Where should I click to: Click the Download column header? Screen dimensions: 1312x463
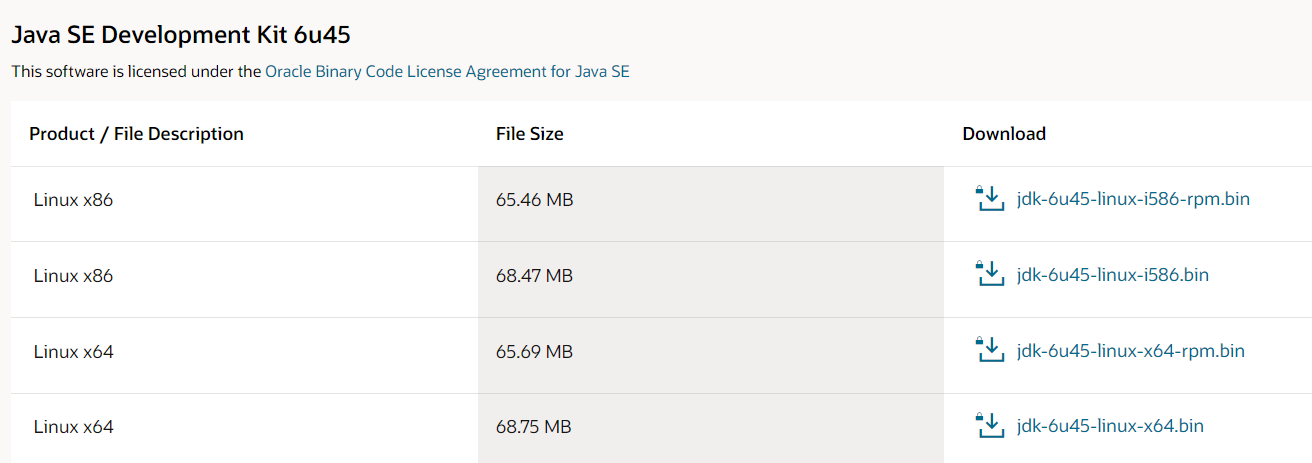point(1003,134)
